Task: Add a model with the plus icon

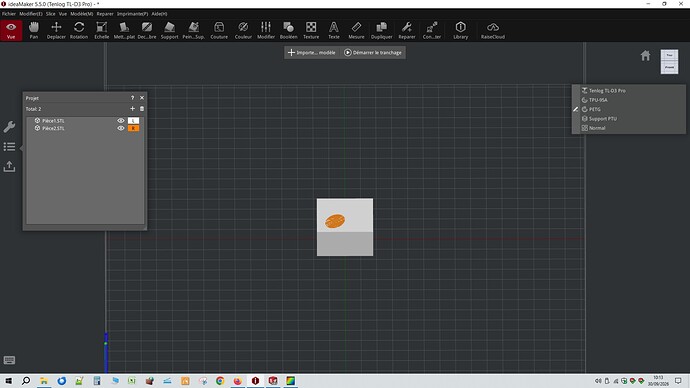Action: (132, 109)
